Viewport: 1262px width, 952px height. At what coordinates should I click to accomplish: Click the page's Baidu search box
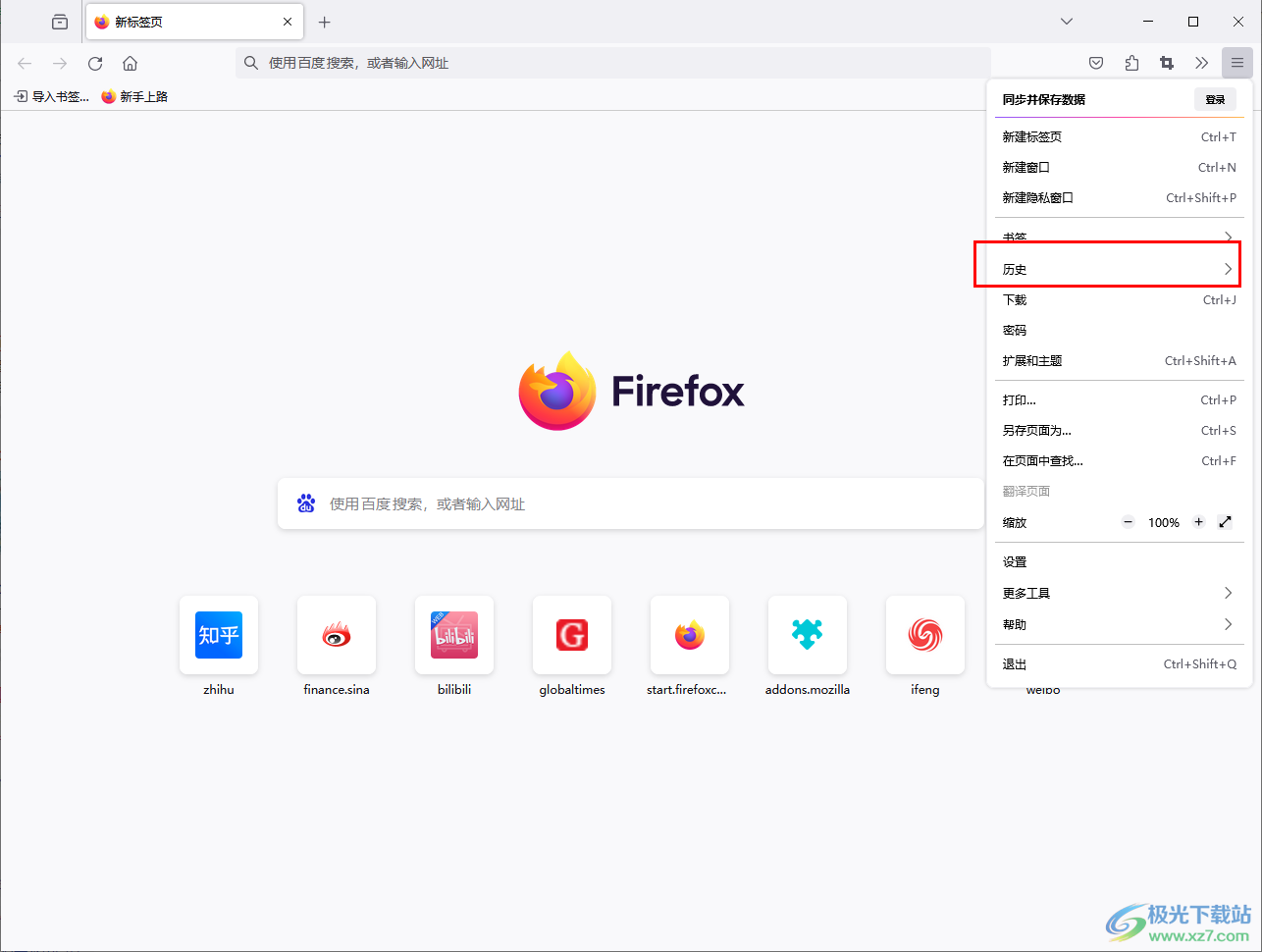(x=631, y=503)
